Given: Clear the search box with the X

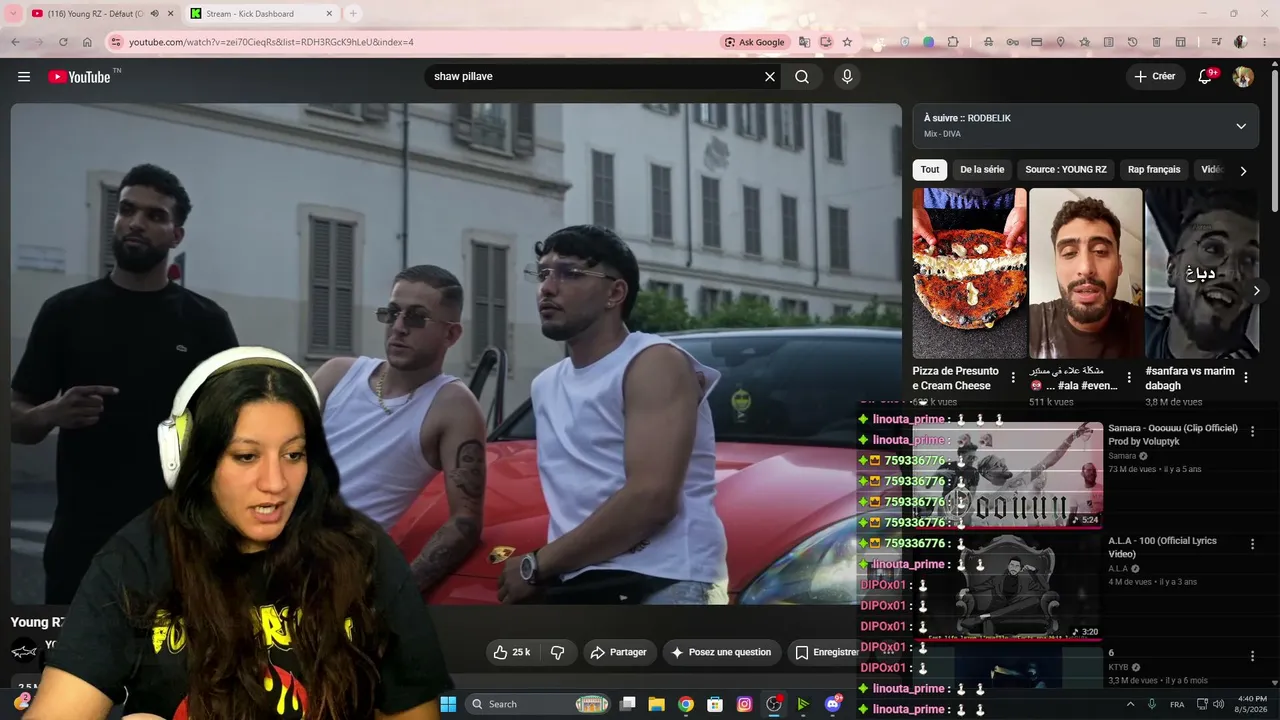Looking at the screenshot, I should coord(770,77).
